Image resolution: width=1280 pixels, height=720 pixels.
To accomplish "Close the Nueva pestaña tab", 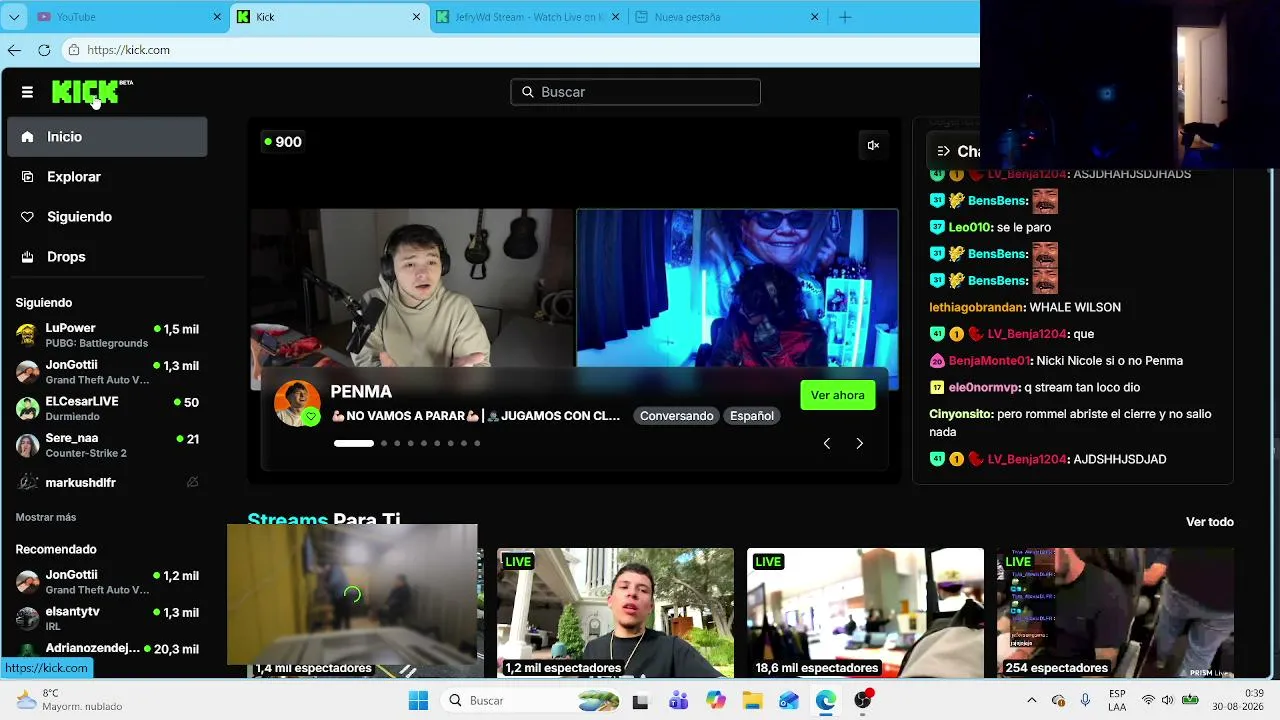I will pyautogui.click(x=815, y=17).
